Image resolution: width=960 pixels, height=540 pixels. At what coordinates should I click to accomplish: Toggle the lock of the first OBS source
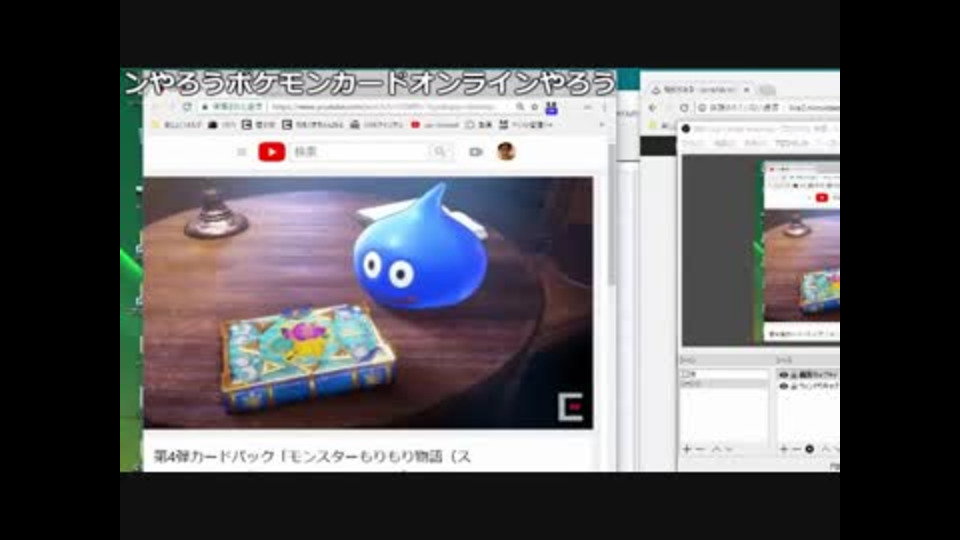pyautogui.click(x=793, y=375)
